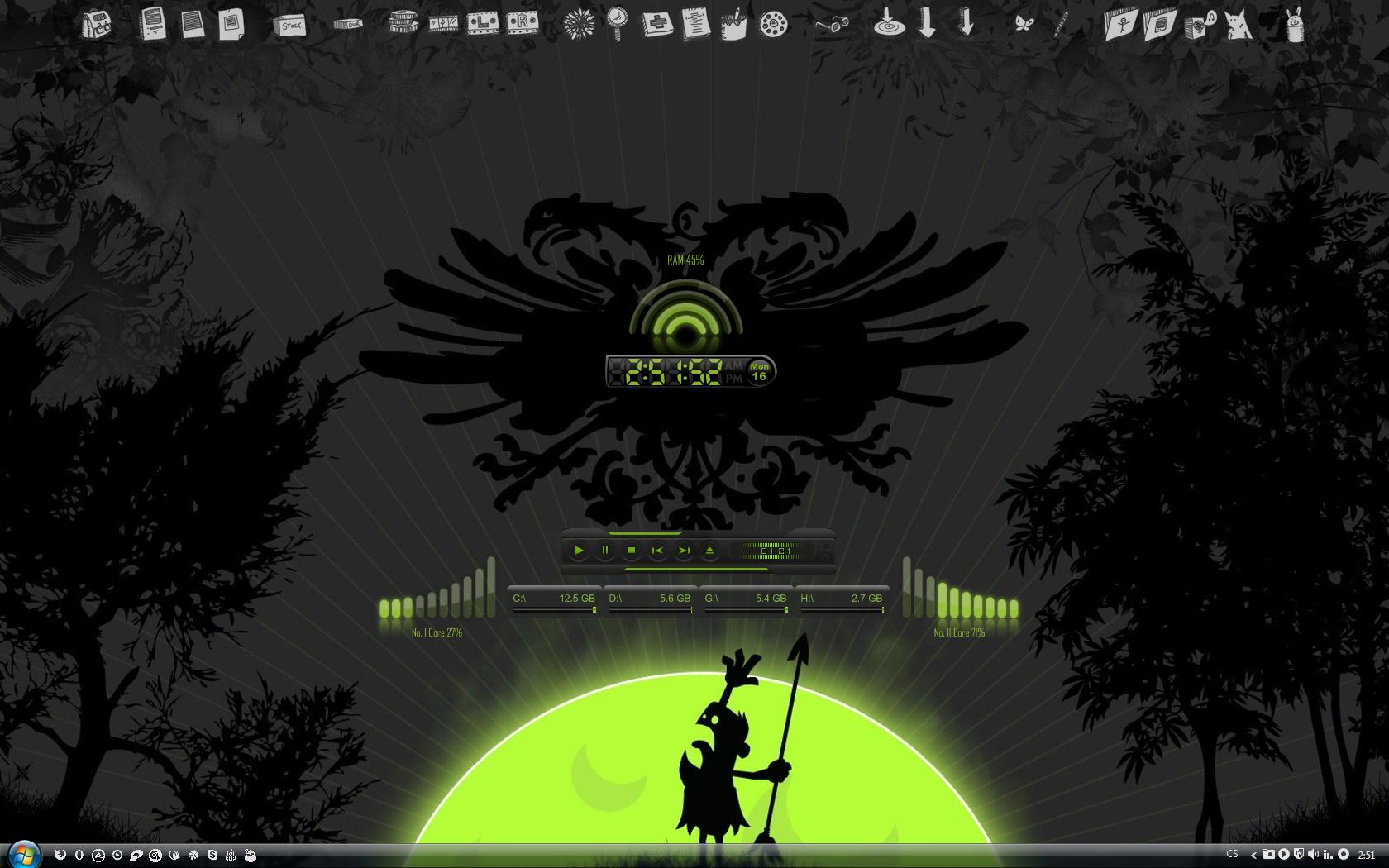Start playback in the media player widget

click(579, 550)
